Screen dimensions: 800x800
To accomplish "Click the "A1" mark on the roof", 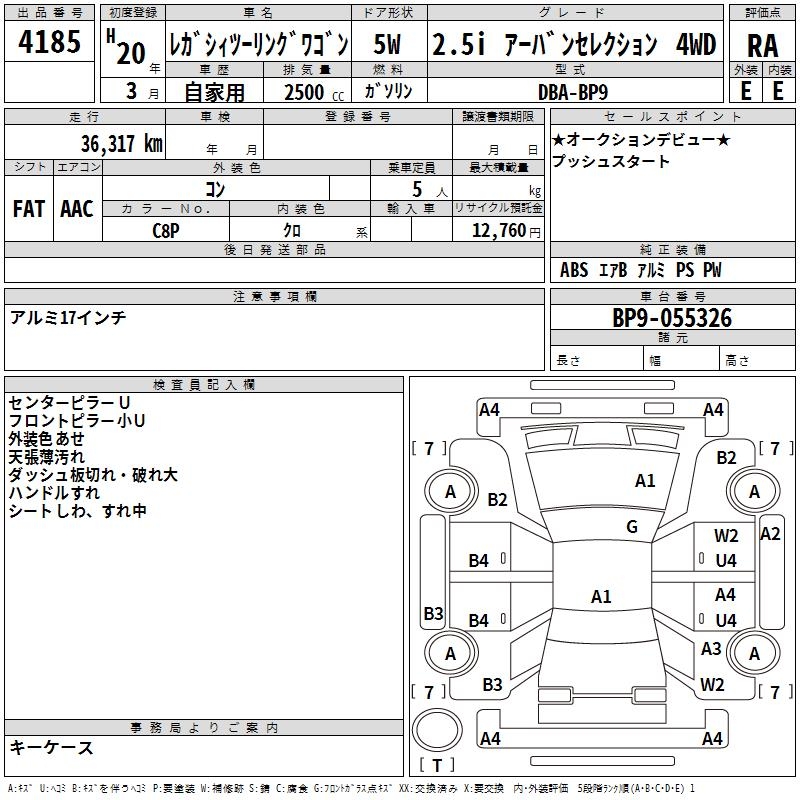I will tap(601, 596).
